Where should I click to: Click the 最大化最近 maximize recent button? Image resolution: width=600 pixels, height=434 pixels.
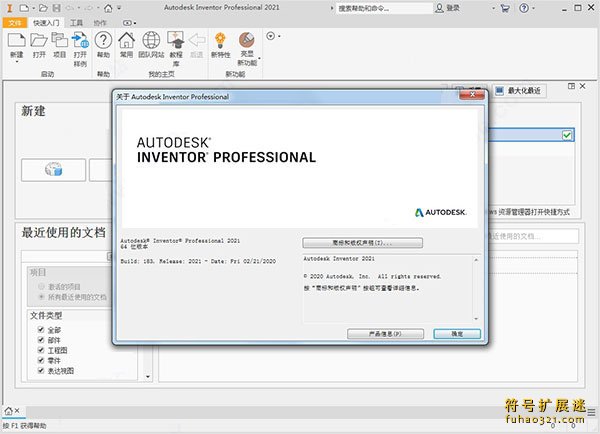[x=518, y=91]
